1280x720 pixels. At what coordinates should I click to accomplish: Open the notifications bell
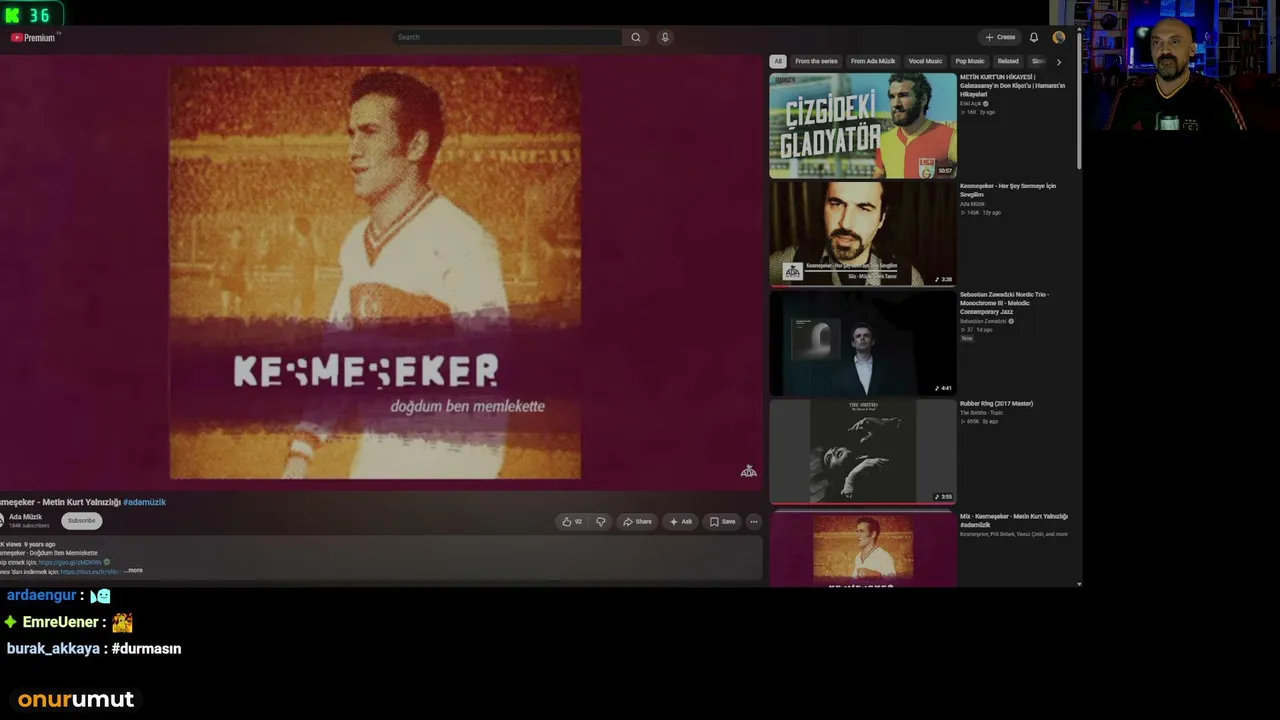click(1034, 37)
